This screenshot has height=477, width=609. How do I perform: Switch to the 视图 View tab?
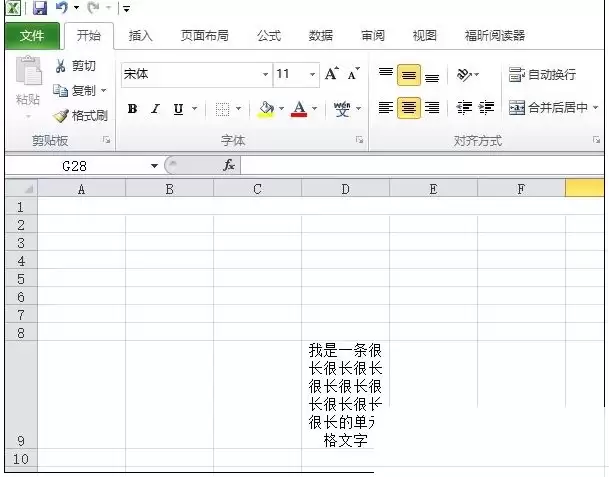(x=425, y=36)
